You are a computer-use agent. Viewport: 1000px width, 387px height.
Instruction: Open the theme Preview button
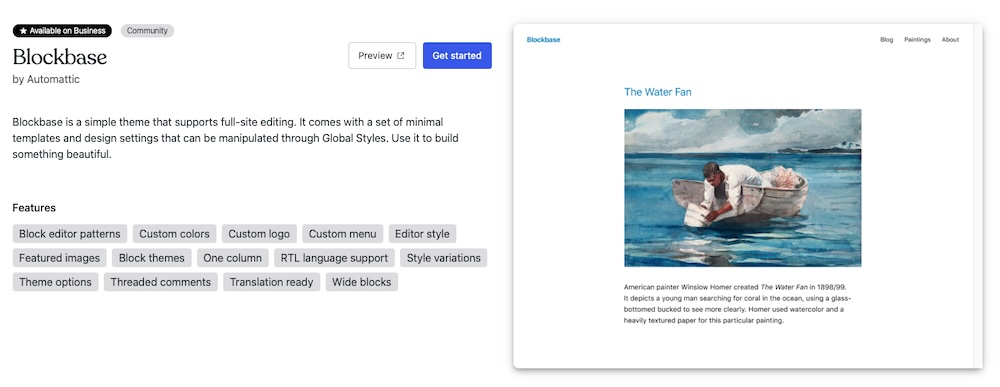[x=382, y=55]
